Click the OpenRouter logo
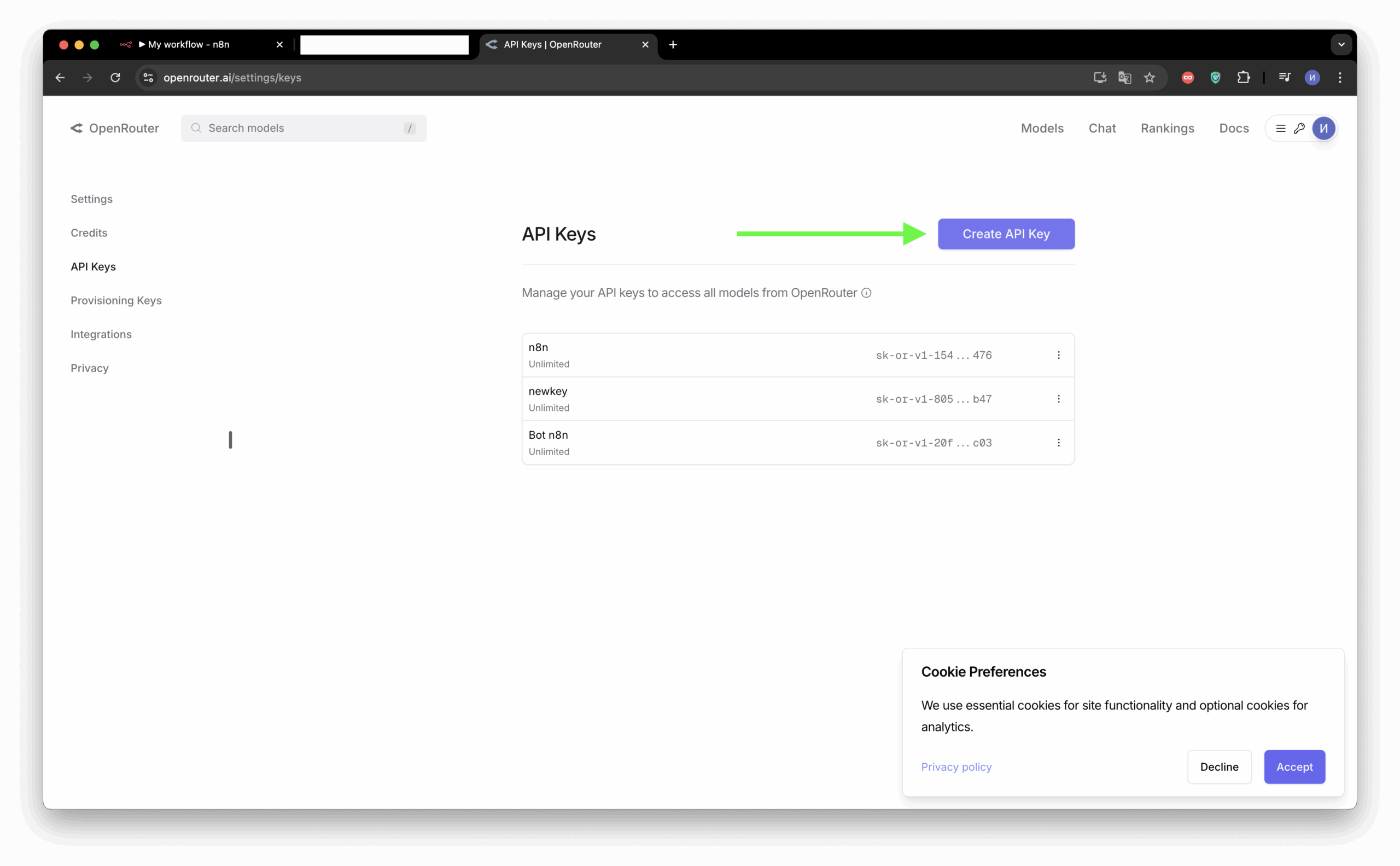The image size is (1400, 866). pyautogui.click(x=114, y=129)
